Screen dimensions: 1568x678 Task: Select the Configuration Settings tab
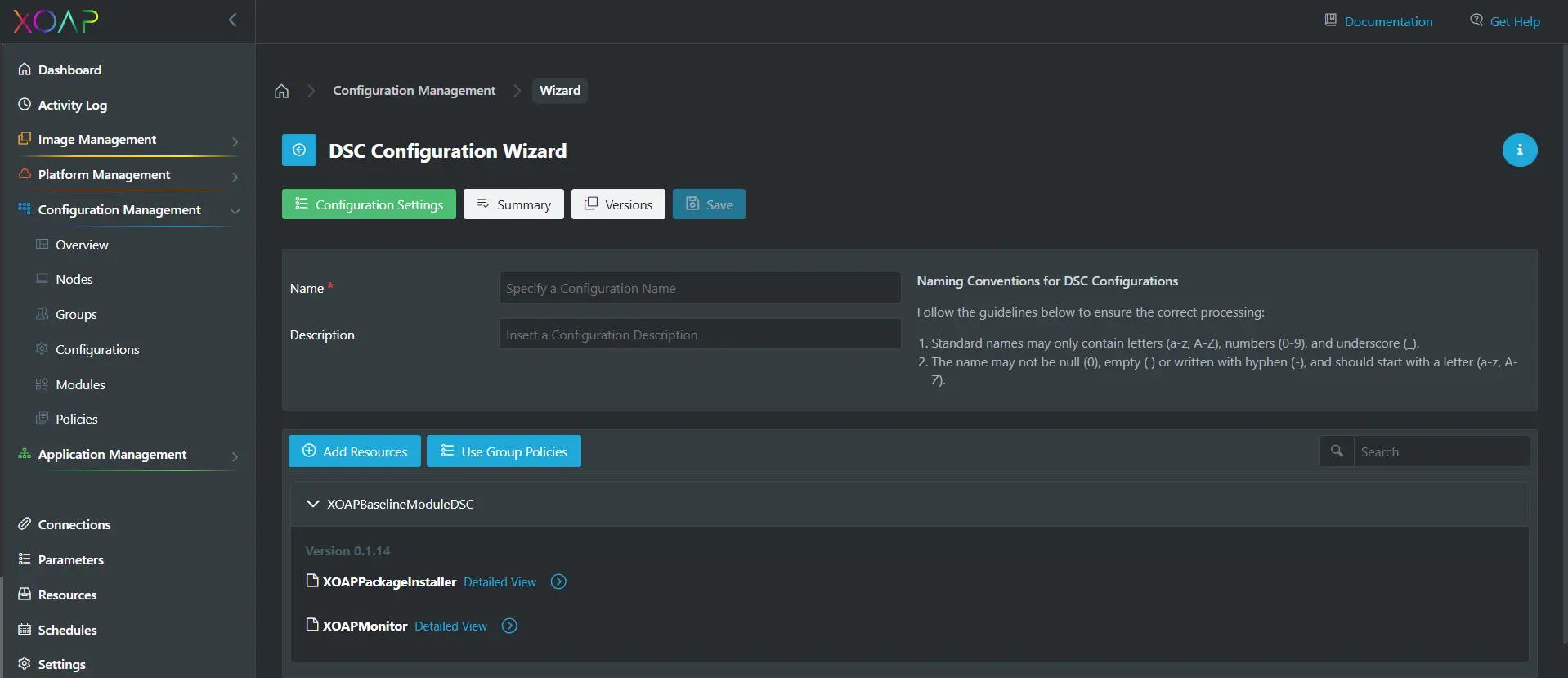pos(369,204)
